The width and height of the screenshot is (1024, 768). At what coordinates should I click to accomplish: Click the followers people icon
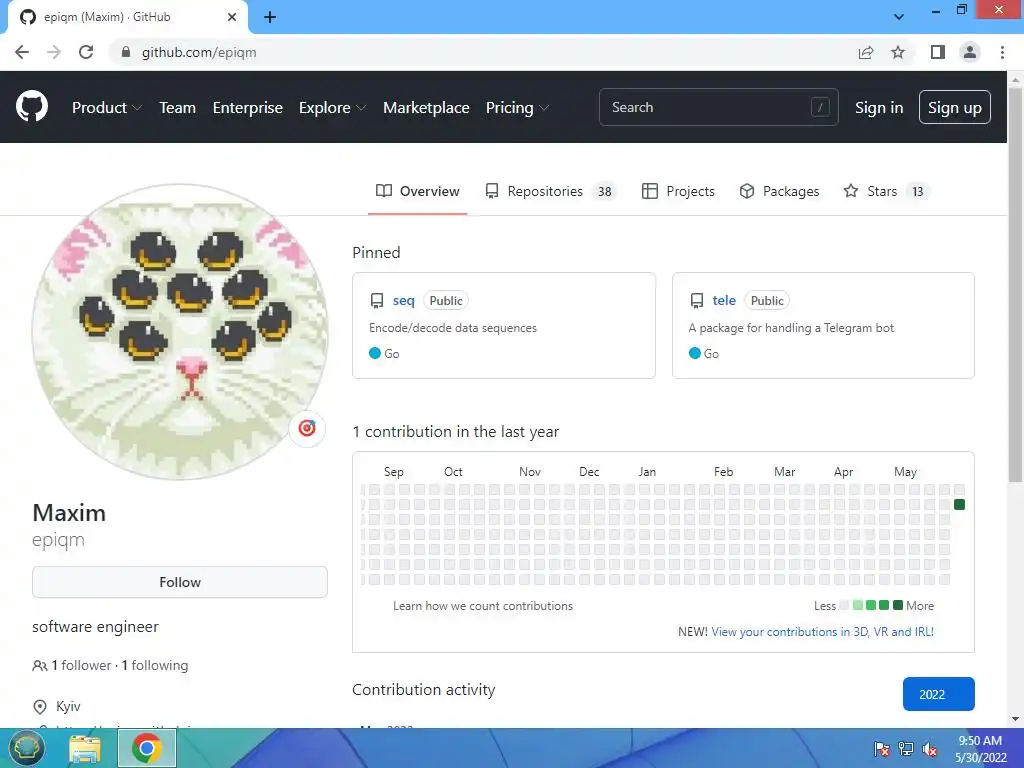tap(39, 665)
